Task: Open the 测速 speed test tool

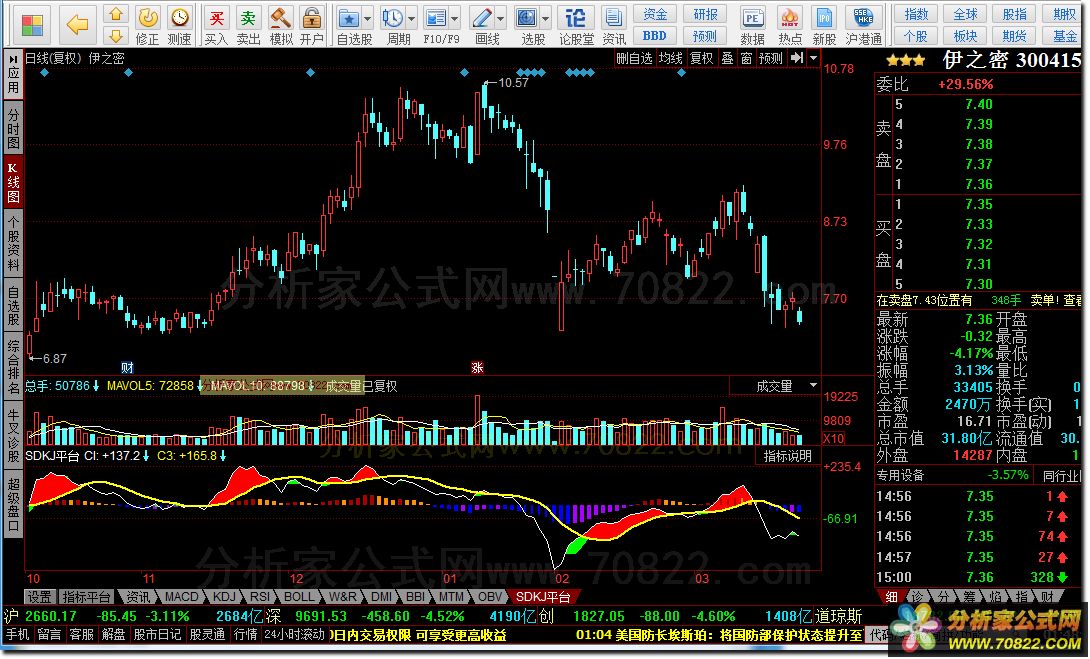Action: pyautogui.click(x=179, y=25)
